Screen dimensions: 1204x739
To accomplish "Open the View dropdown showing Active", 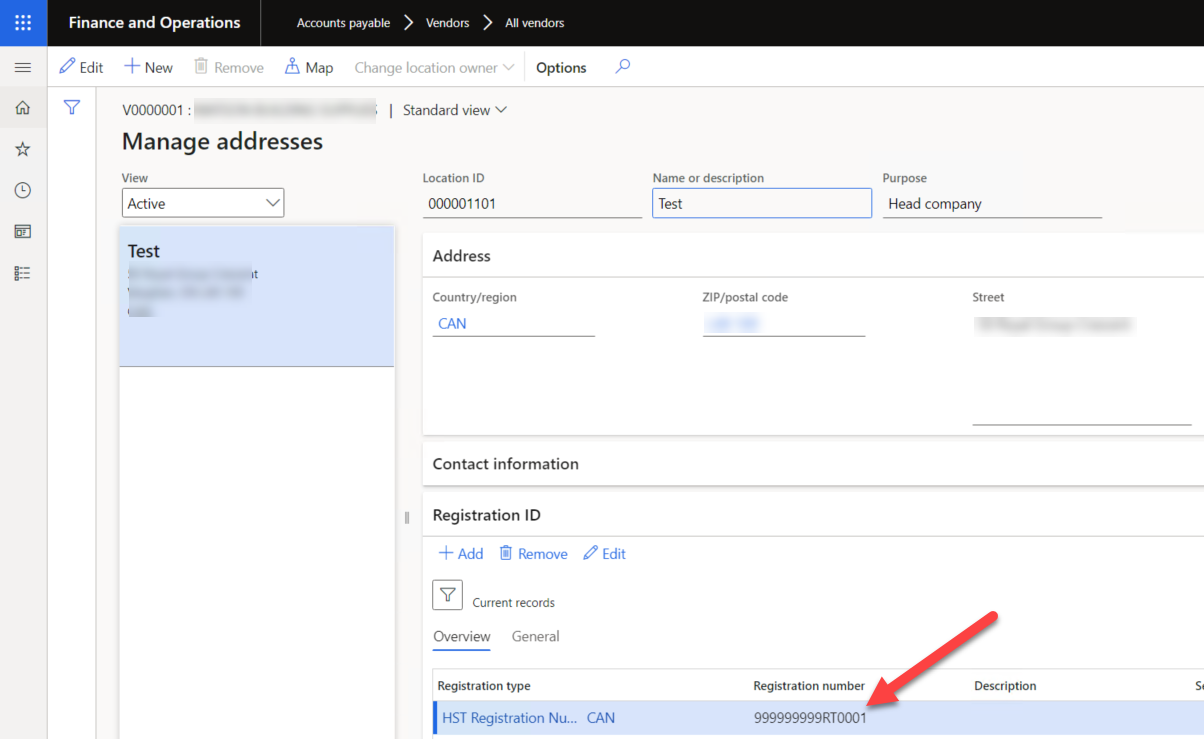I will click(x=203, y=203).
